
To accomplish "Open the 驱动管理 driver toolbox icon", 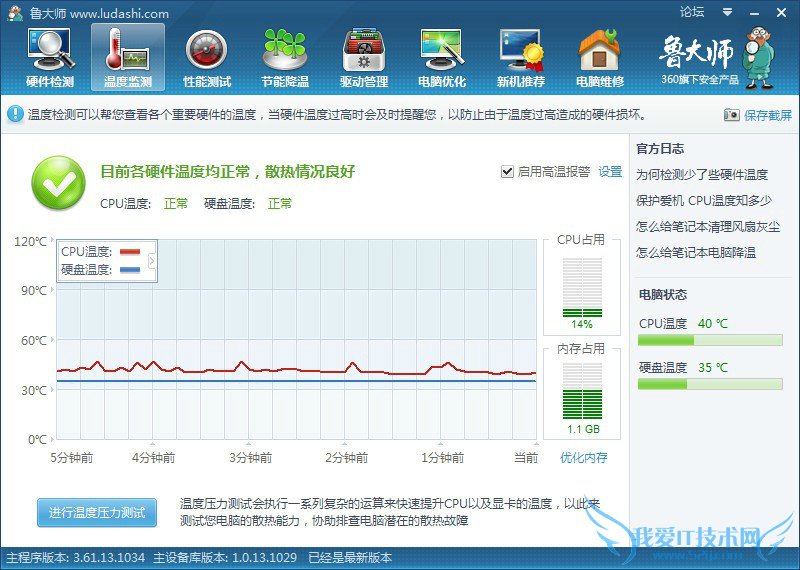I will (364, 58).
